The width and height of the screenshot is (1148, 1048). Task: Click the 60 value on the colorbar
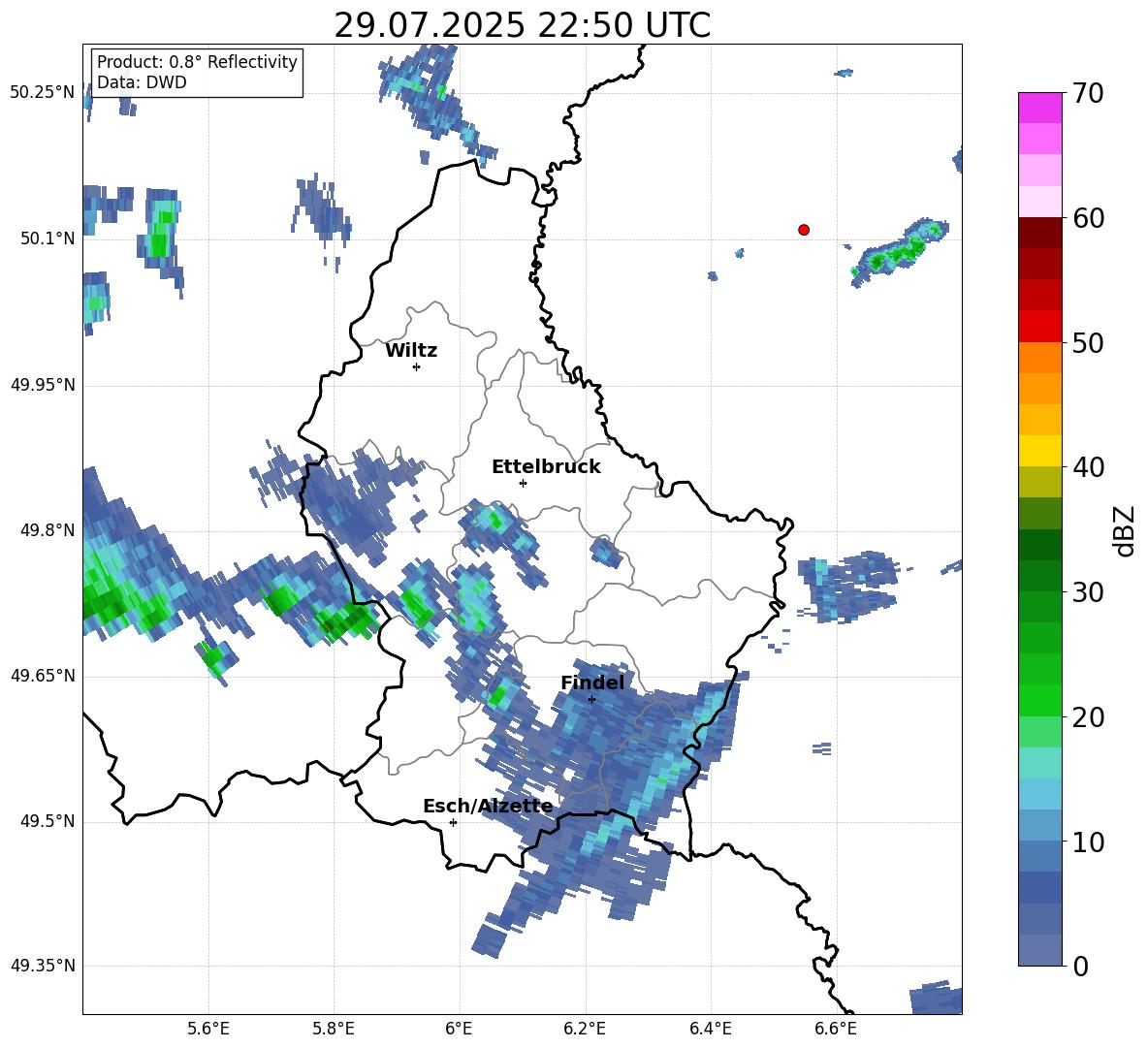(x=1088, y=218)
